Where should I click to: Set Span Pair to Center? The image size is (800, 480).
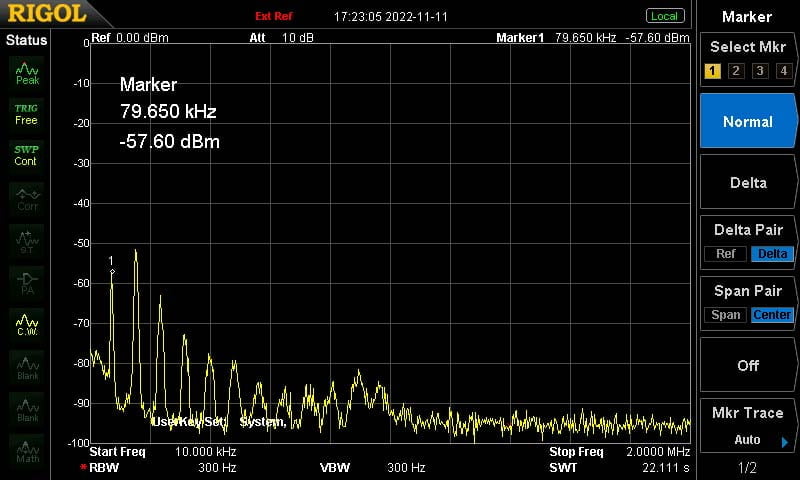coord(772,315)
